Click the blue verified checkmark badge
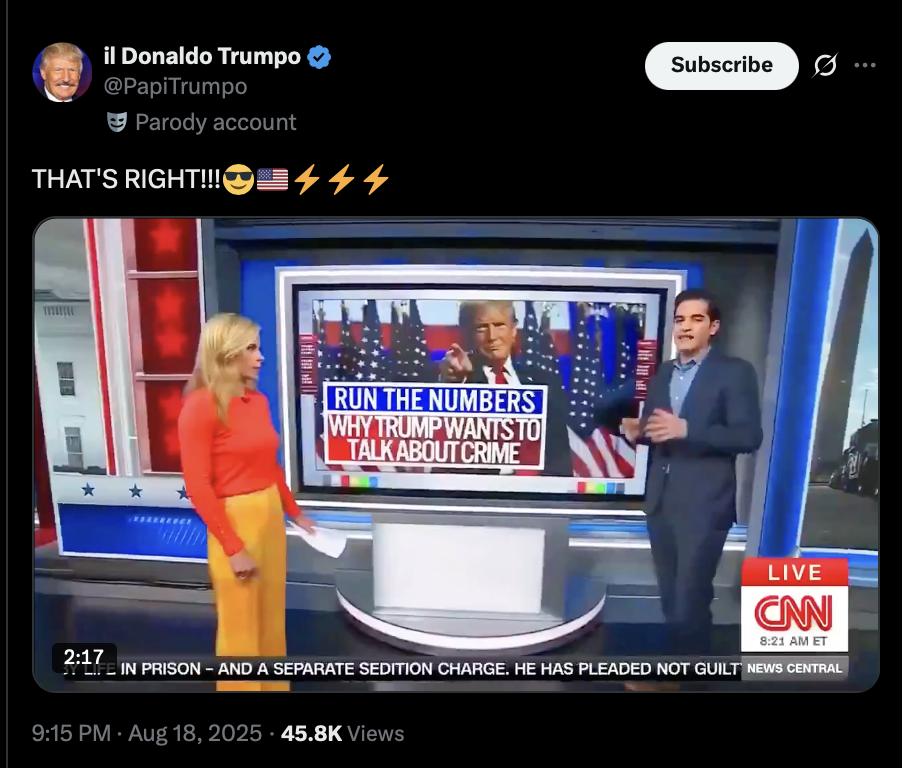902x768 pixels. click(x=319, y=57)
